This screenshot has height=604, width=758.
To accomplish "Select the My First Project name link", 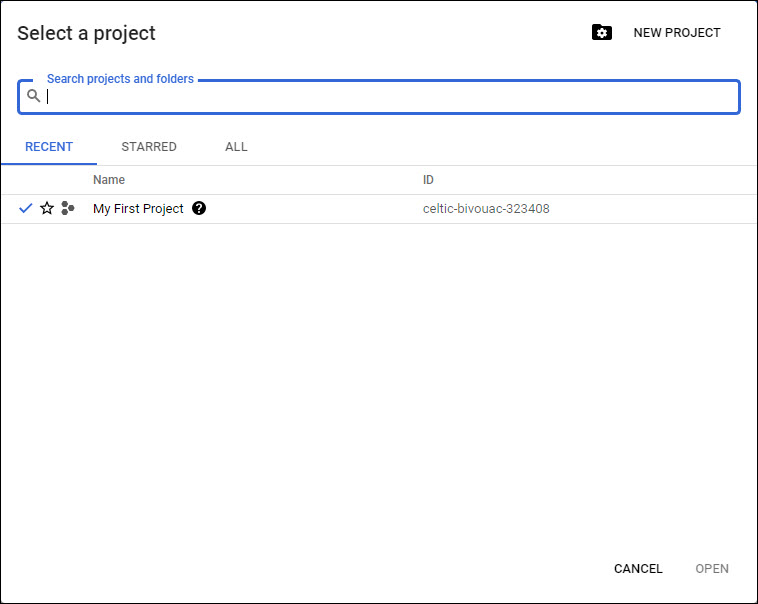I will point(138,209).
